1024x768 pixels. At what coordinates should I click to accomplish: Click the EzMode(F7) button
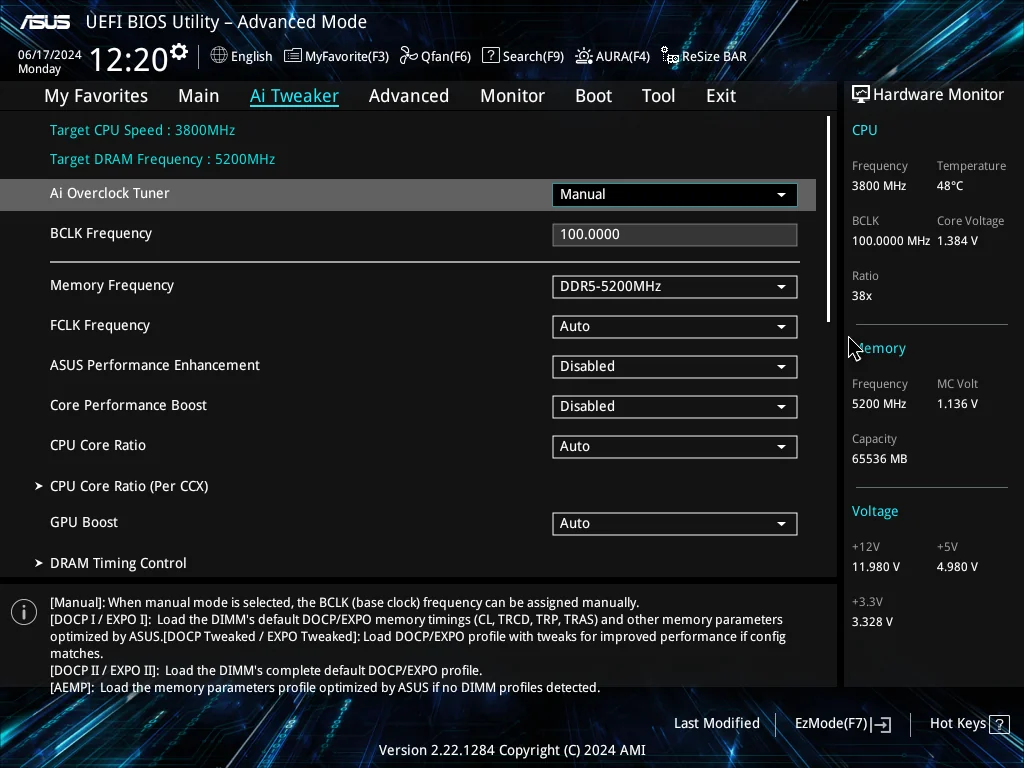842,724
